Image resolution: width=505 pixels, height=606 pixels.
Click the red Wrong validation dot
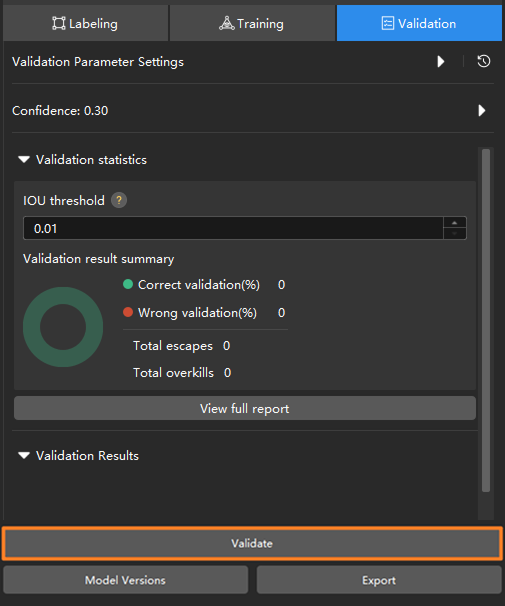(x=128, y=312)
